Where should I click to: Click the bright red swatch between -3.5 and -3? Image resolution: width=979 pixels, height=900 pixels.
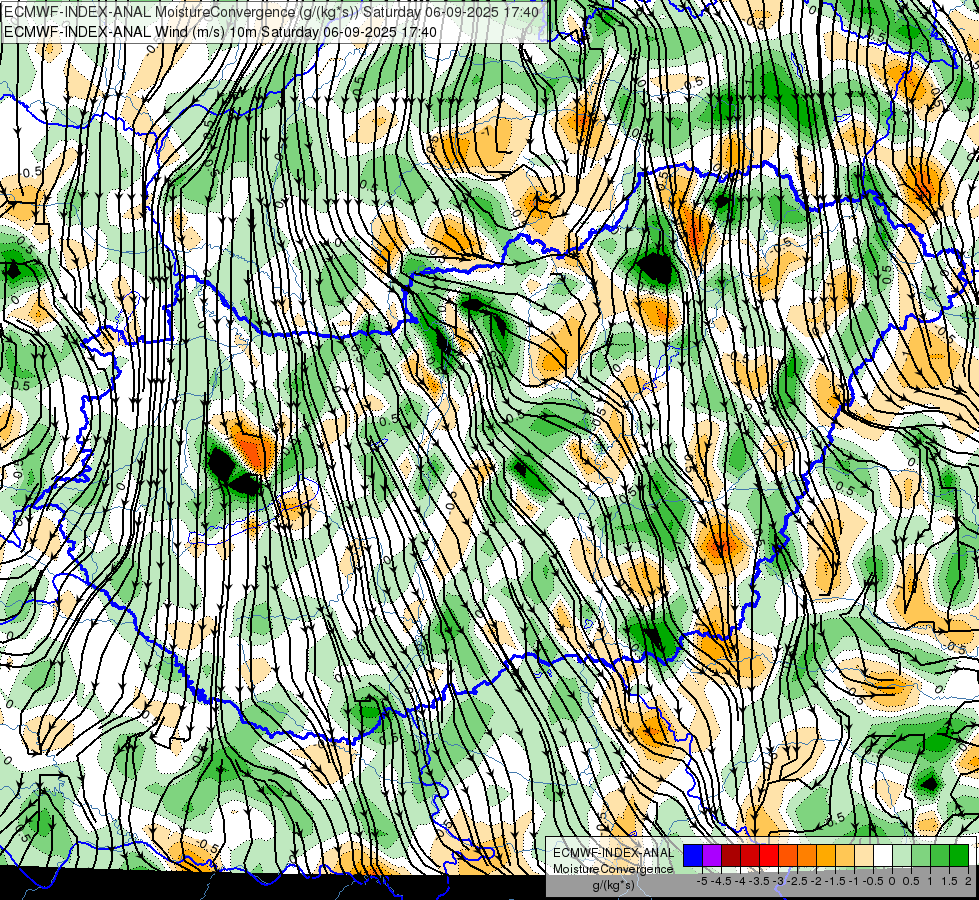[x=769, y=855]
